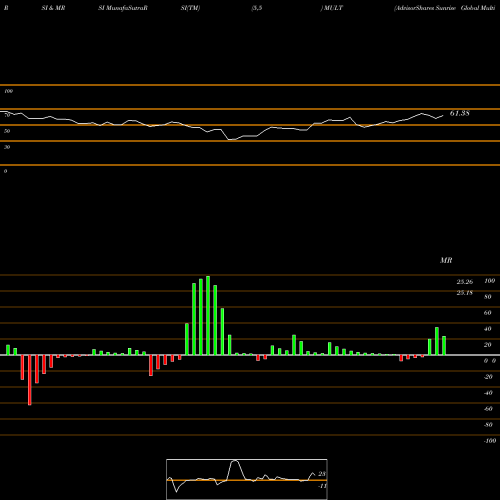Viewport: 500px width, 500px height.
Task: Click the MR axis label 80
Action: 488,297
